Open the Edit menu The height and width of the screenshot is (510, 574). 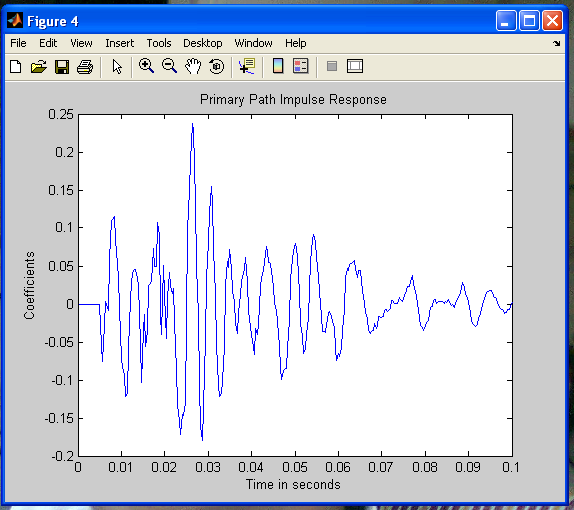pyautogui.click(x=48, y=43)
